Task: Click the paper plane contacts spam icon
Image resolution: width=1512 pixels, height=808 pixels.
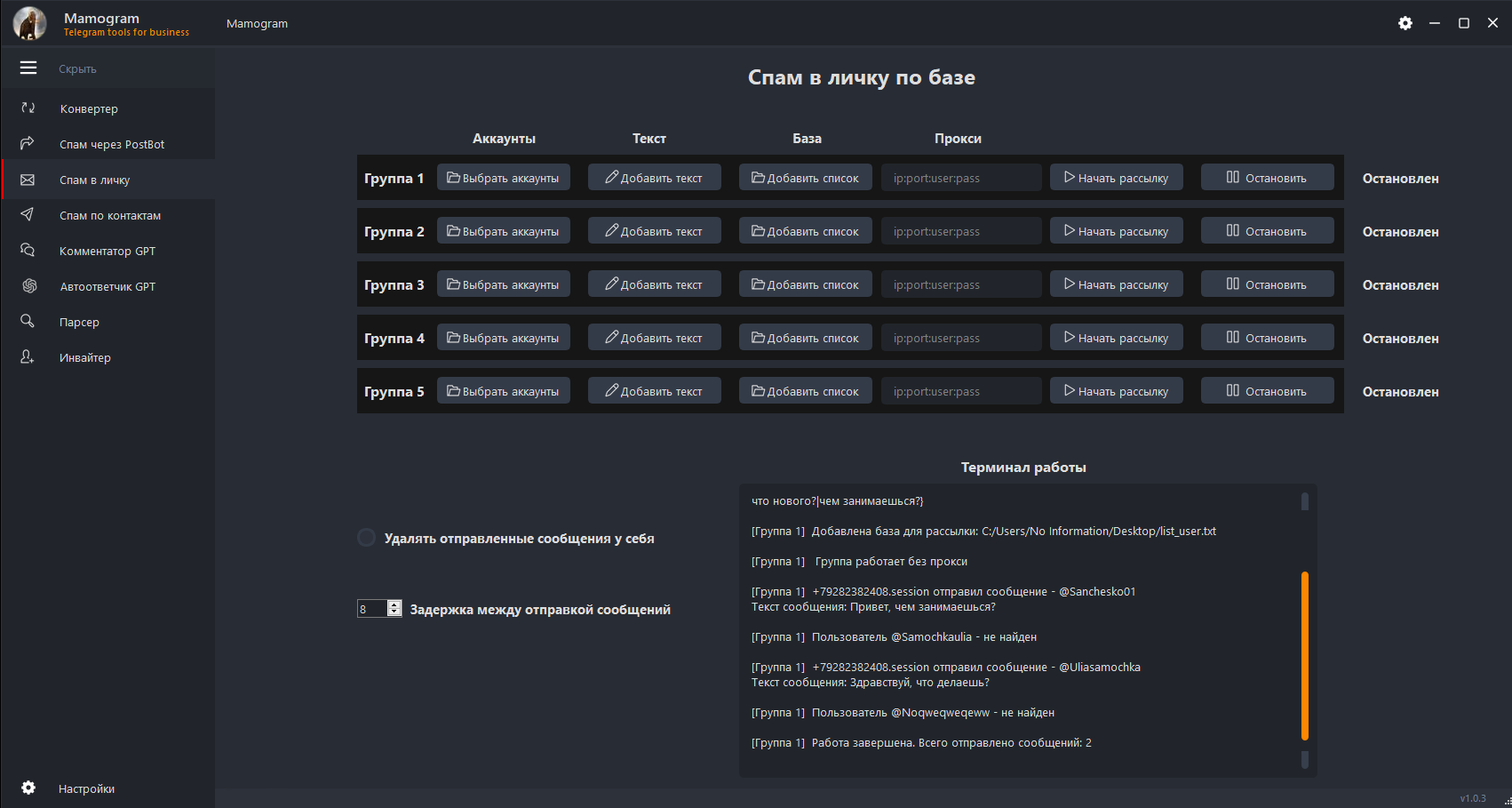Action: coord(28,214)
